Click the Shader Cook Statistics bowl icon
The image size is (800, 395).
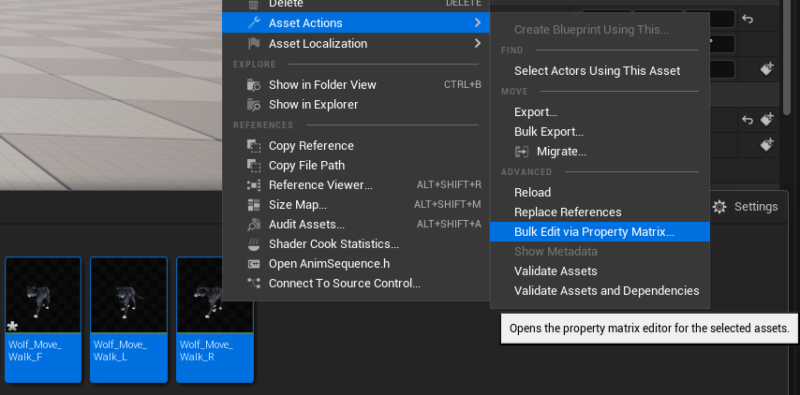(x=254, y=244)
